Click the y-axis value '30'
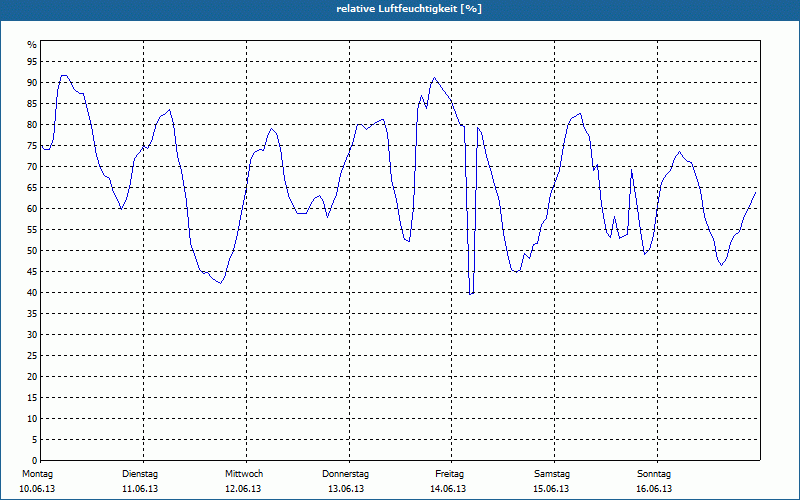 click(x=32, y=335)
